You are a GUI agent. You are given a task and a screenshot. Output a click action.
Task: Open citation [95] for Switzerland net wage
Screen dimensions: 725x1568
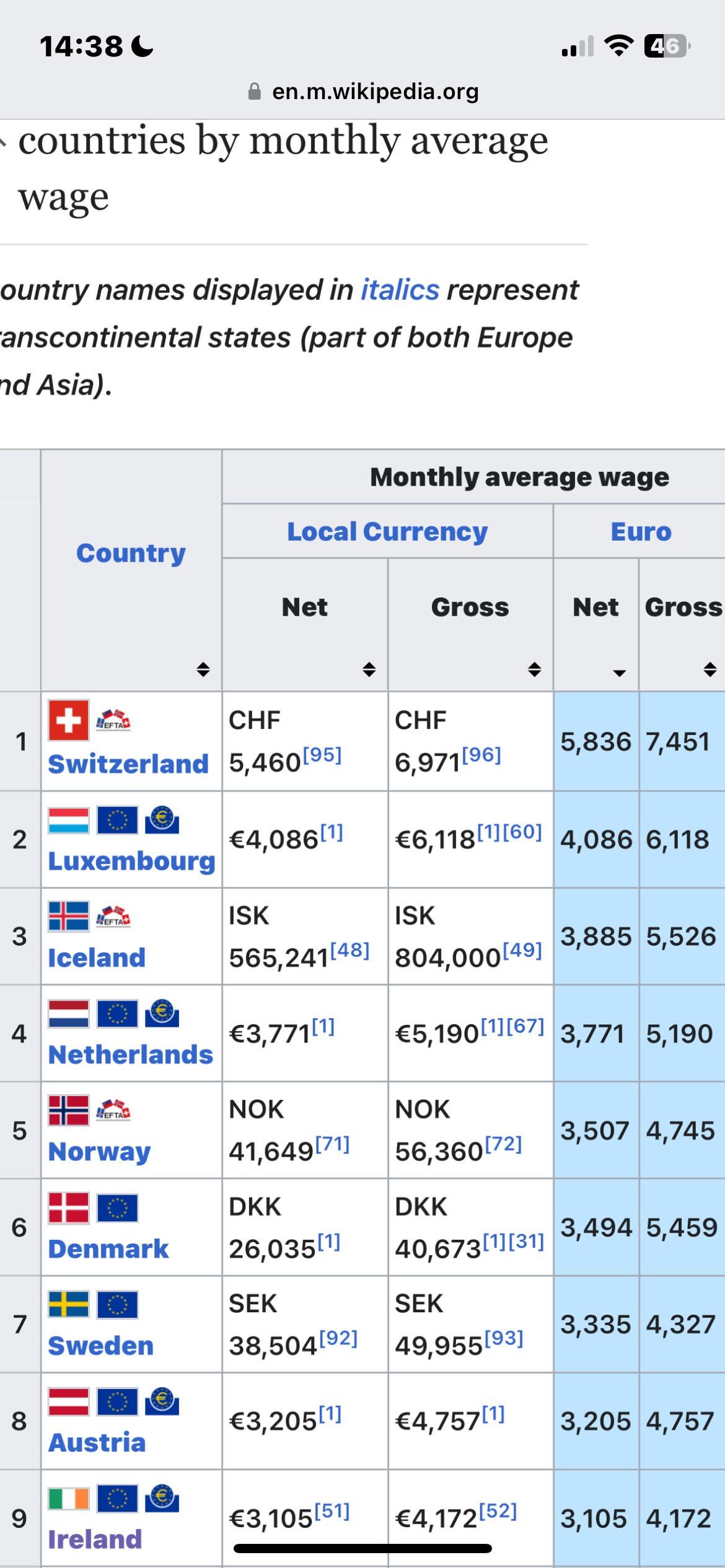[322, 755]
